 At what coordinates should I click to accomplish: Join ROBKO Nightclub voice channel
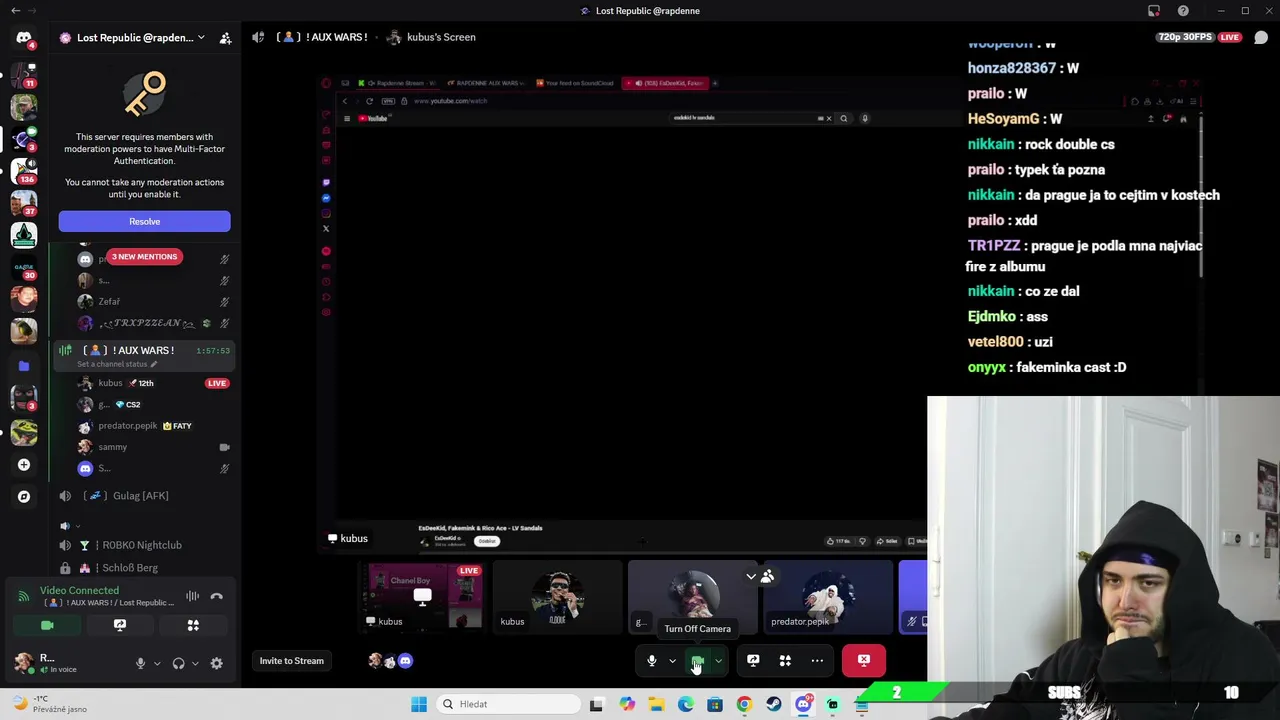(143, 545)
